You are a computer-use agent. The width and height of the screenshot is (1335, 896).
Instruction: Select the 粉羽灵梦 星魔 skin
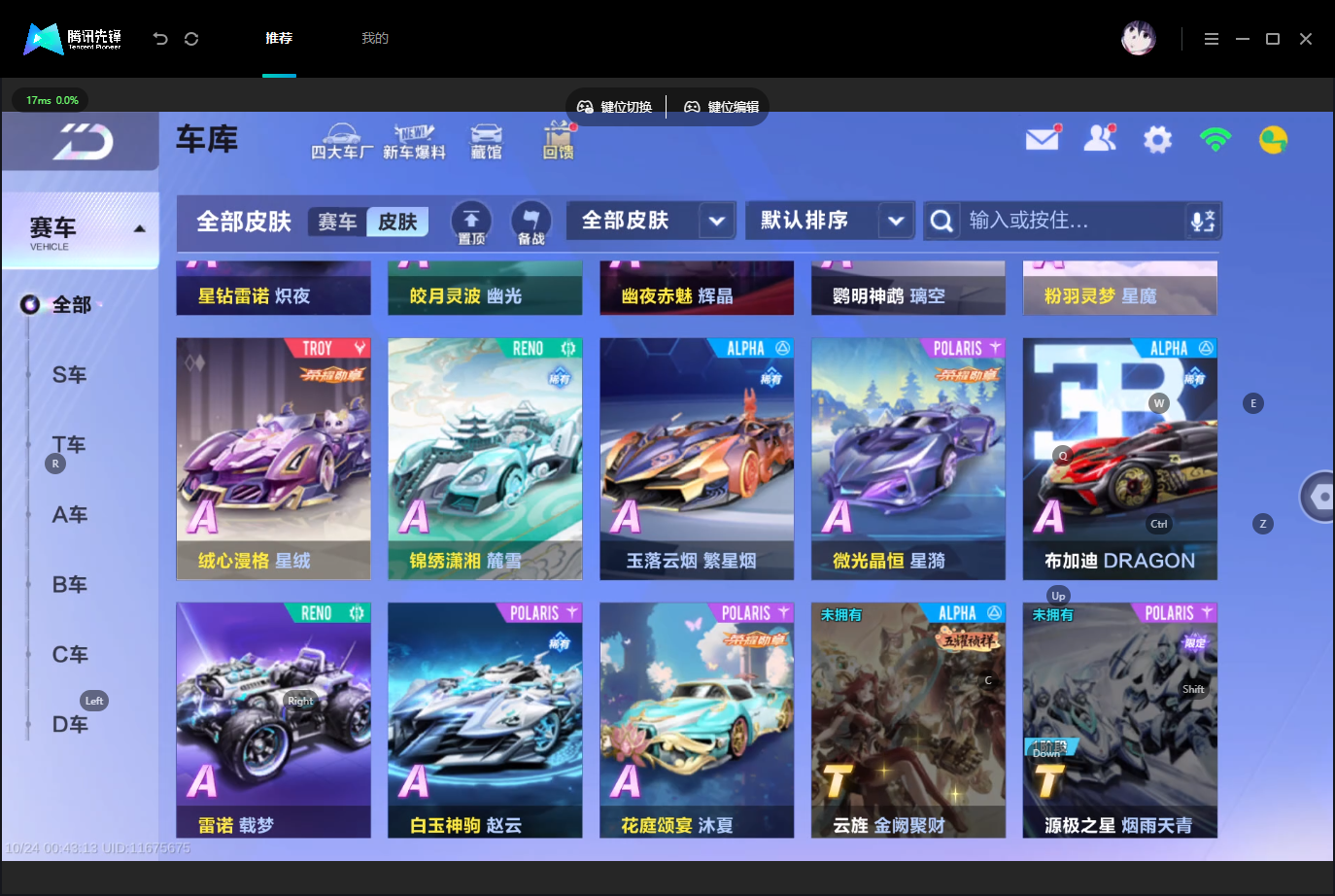[x=1120, y=289]
